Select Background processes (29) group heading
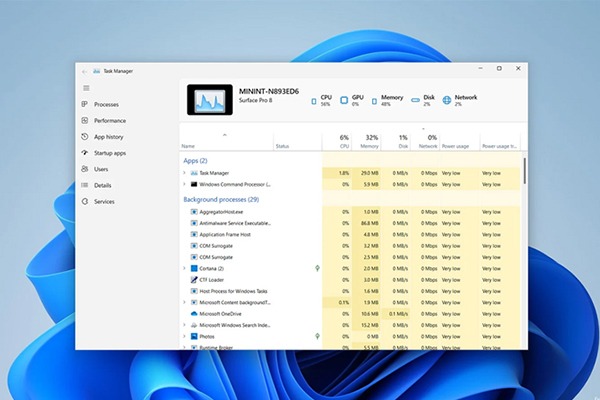This screenshot has height=400, width=600. pyautogui.click(x=221, y=199)
